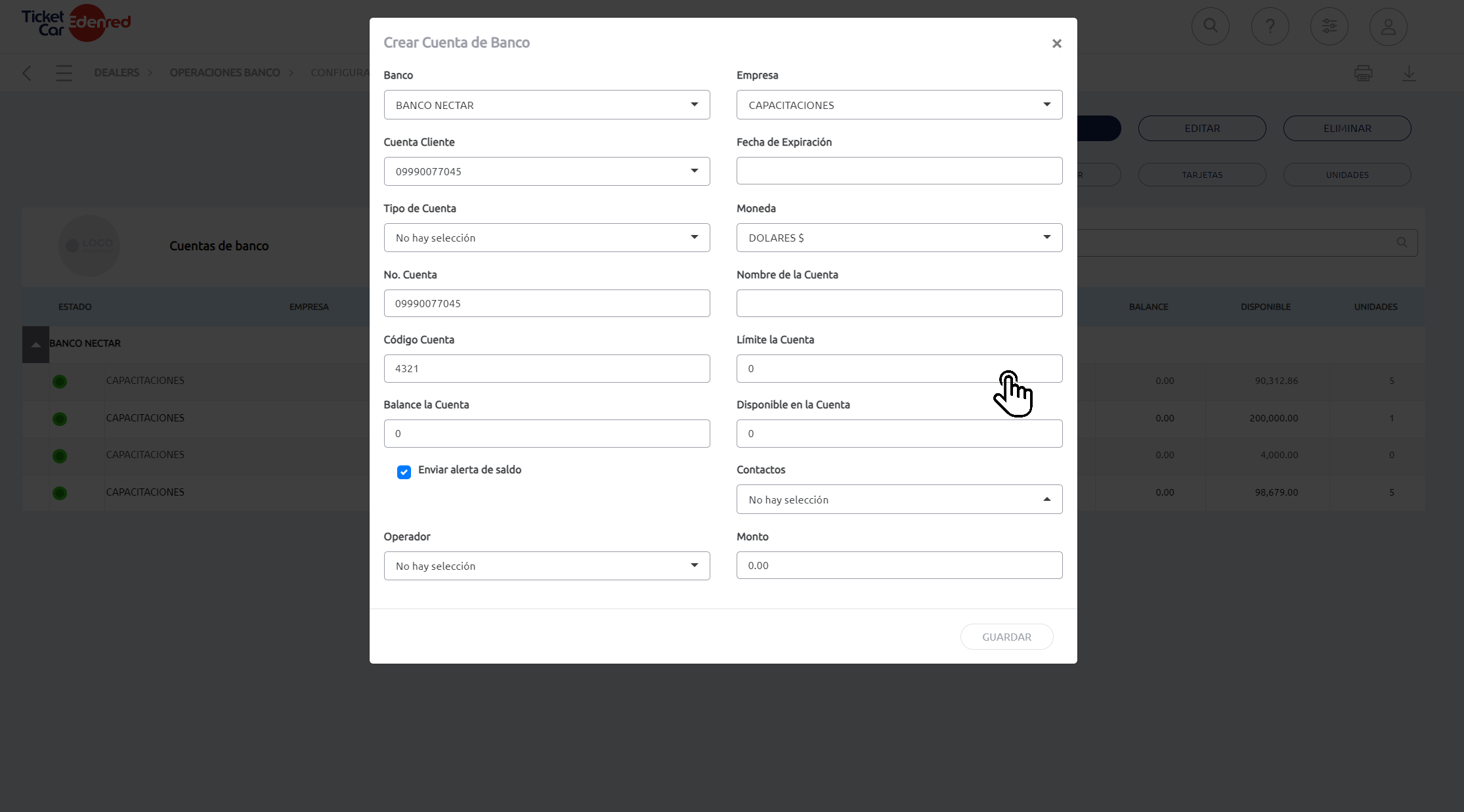Click the search magnifier icon in header
1464x812 pixels.
click(1211, 26)
